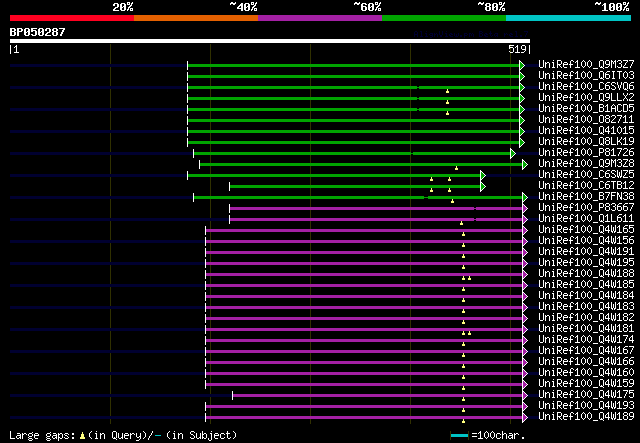Click the cyan ~100% identity legend segment
The width and height of the screenshot is (640, 443).
568,18
